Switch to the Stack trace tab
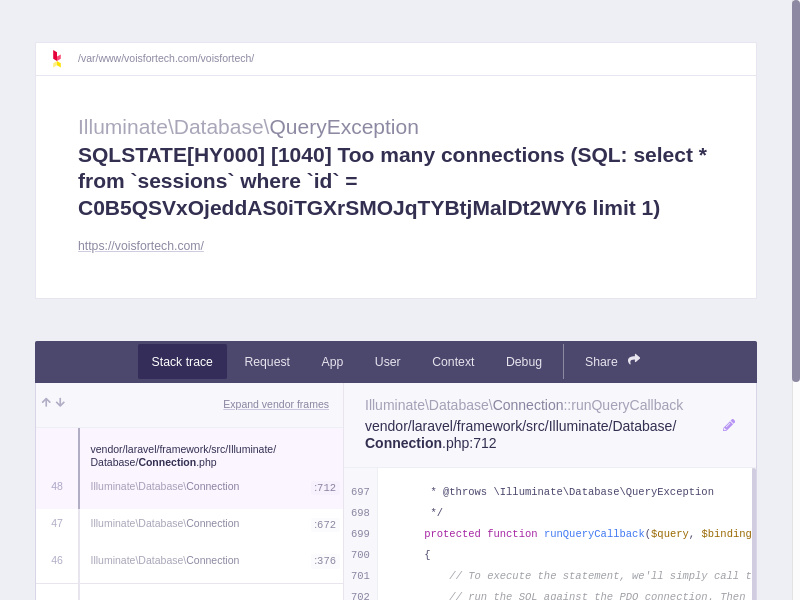 pos(182,362)
